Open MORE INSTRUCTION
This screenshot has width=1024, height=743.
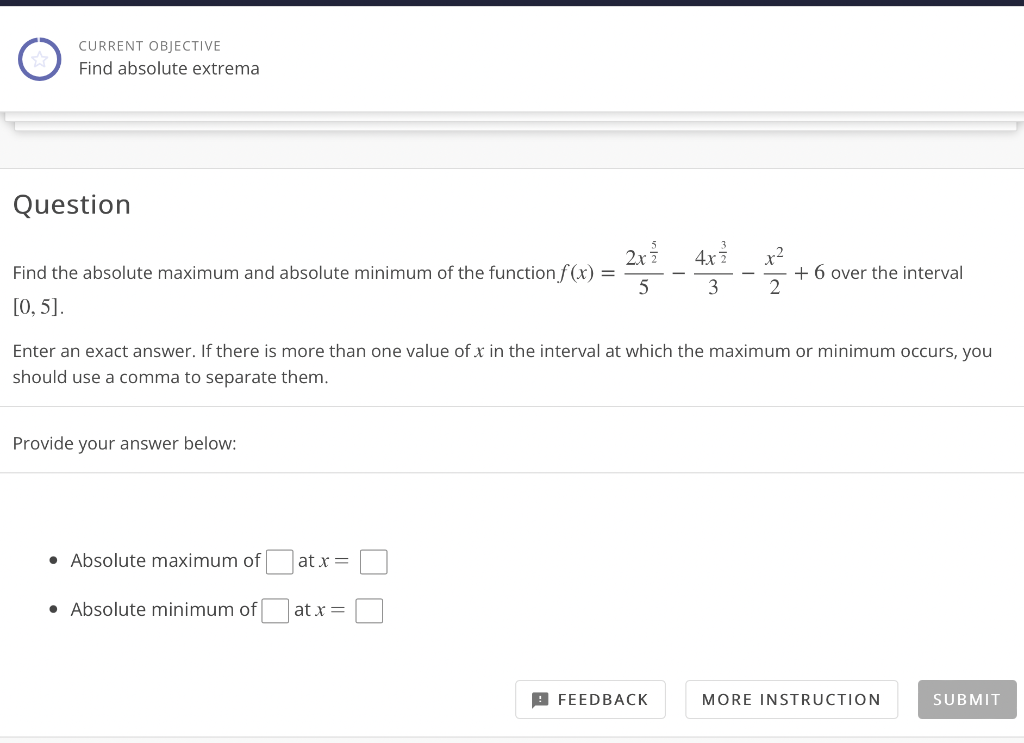791,699
